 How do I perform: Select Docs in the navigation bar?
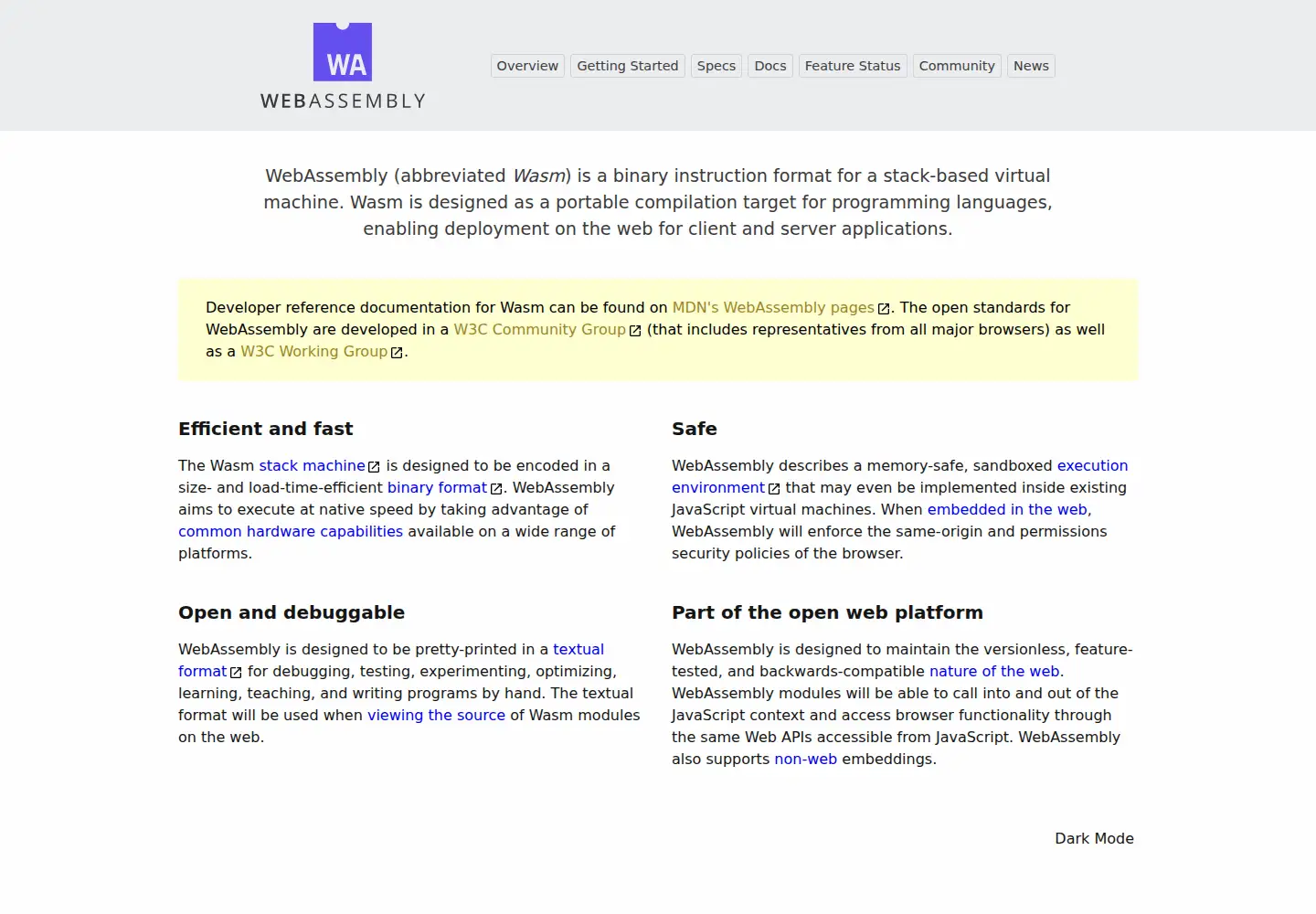(770, 66)
